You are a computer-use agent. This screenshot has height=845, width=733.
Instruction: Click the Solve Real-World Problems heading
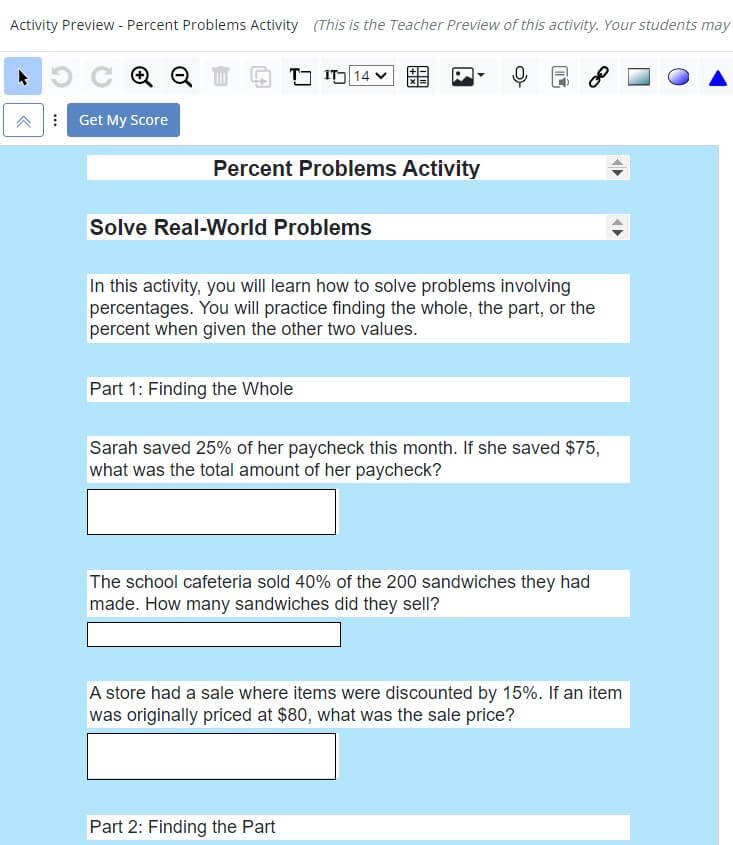[x=230, y=227]
